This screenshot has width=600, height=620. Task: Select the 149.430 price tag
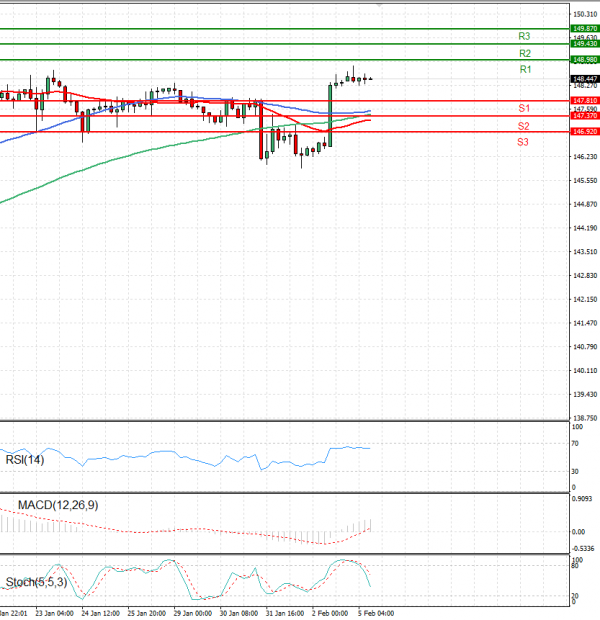coord(585,43)
